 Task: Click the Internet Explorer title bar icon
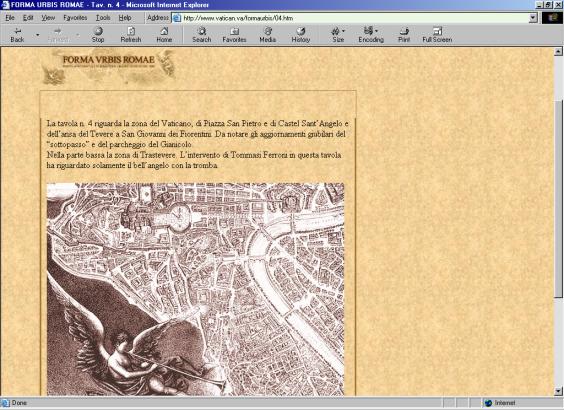5,5
